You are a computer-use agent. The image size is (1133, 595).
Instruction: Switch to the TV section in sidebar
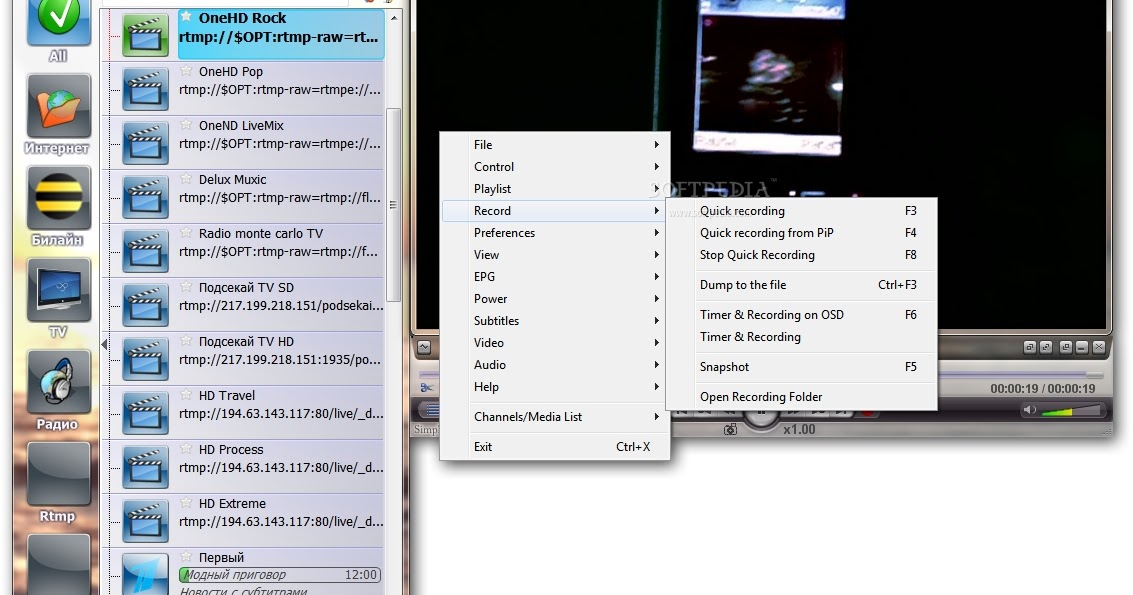coord(57,290)
